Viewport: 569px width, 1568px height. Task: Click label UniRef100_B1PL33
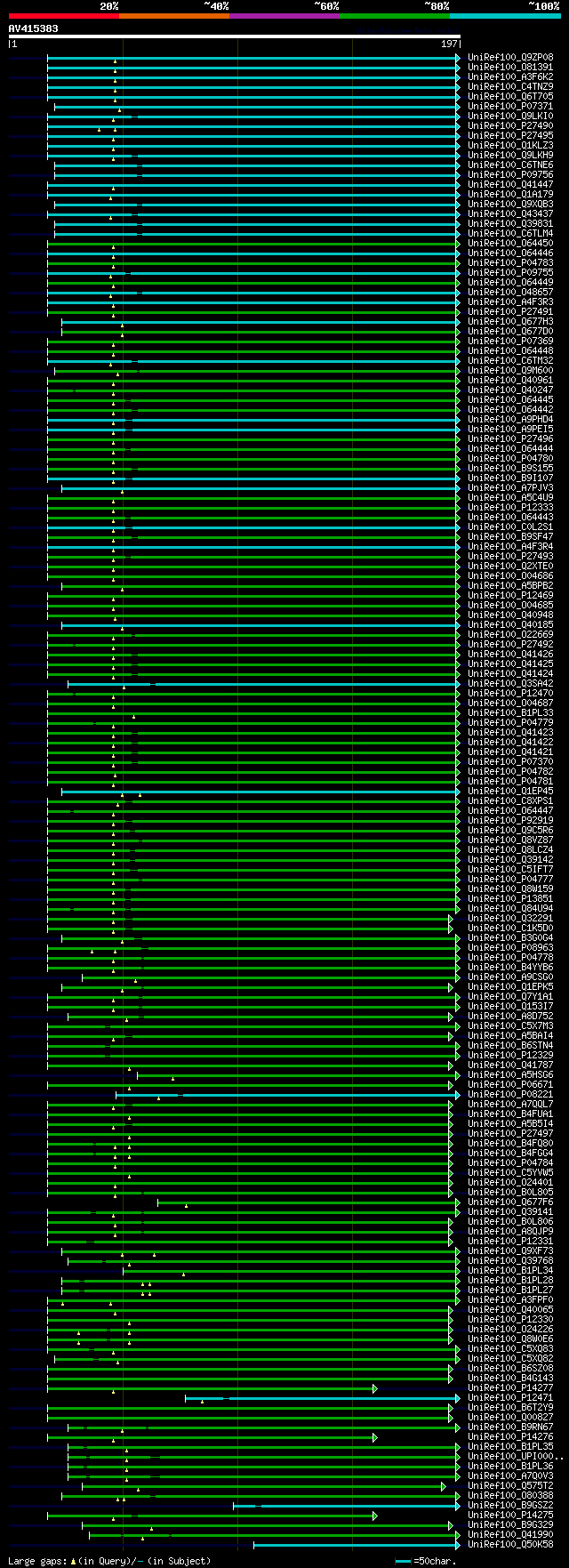[x=510, y=712]
